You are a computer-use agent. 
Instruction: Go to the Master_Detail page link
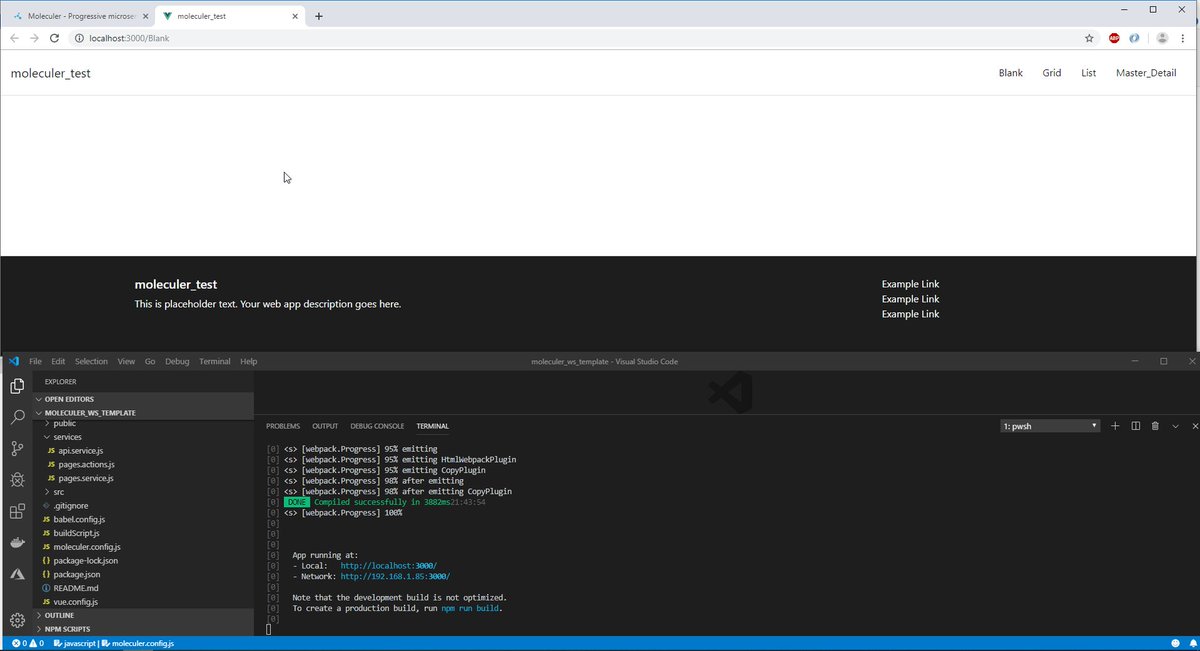(x=1146, y=73)
